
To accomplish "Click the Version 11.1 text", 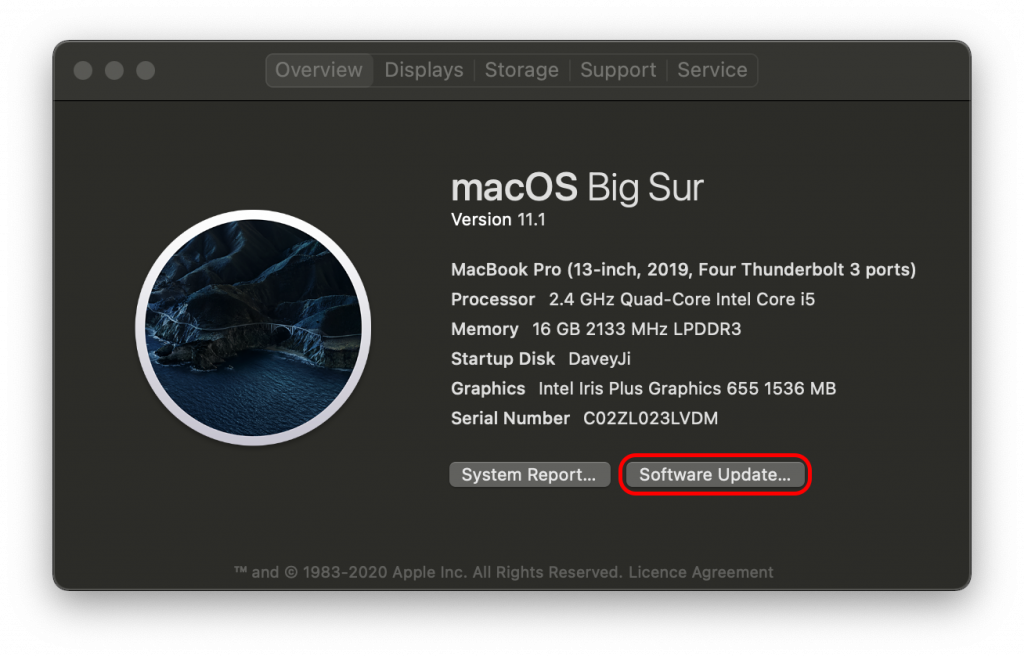I will coord(498,220).
